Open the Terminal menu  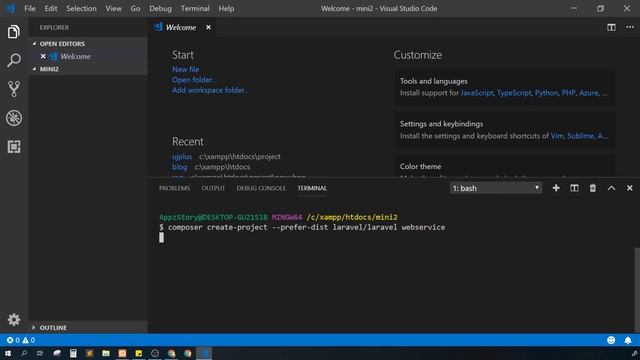[x=195, y=8]
